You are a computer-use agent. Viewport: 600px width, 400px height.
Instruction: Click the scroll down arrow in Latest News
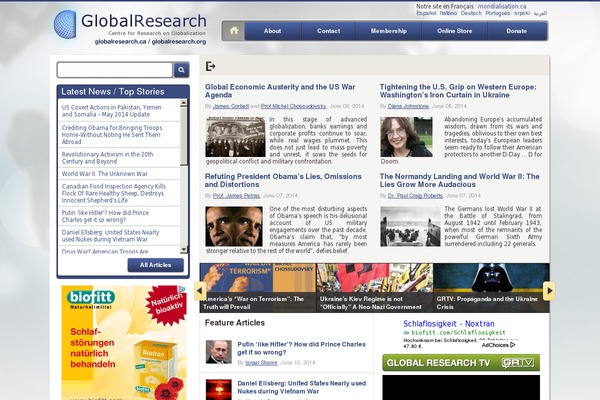(184, 249)
